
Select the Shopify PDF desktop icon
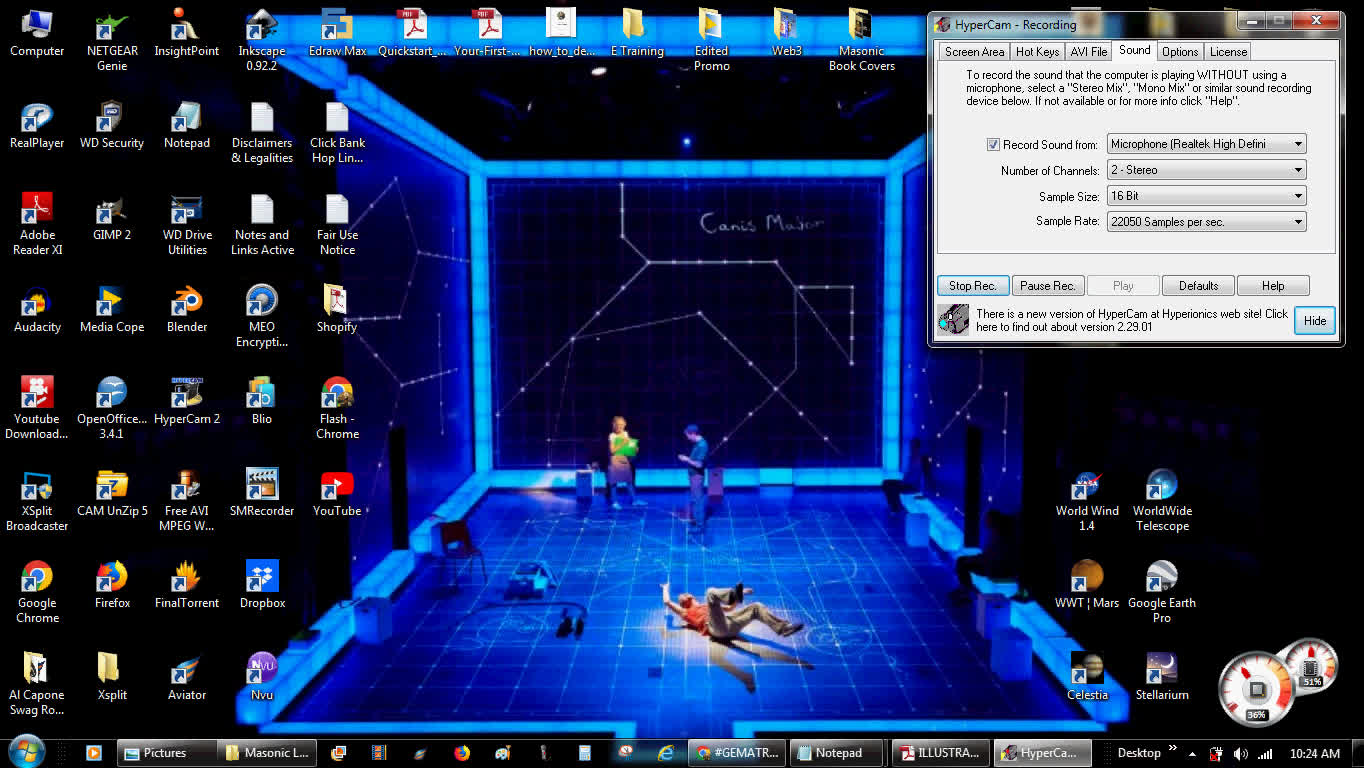click(337, 309)
